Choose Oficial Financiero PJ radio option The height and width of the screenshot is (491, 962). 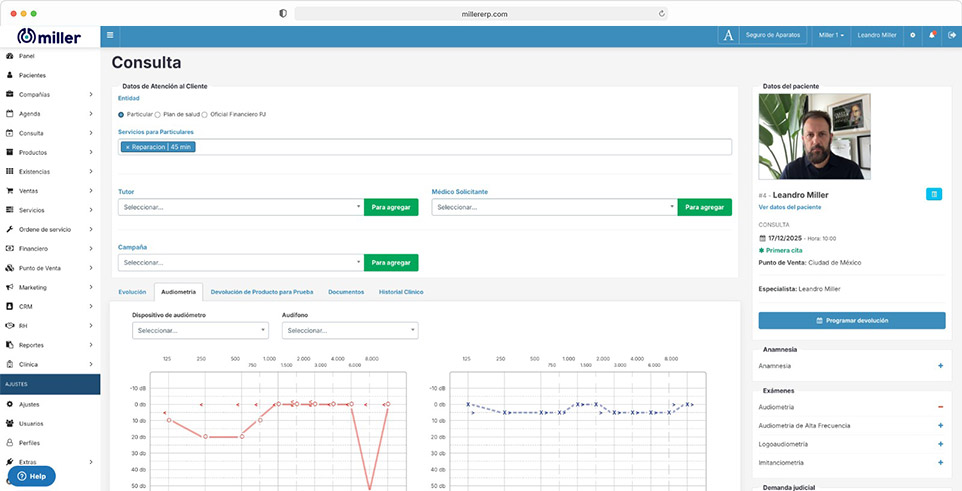tap(205, 114)
